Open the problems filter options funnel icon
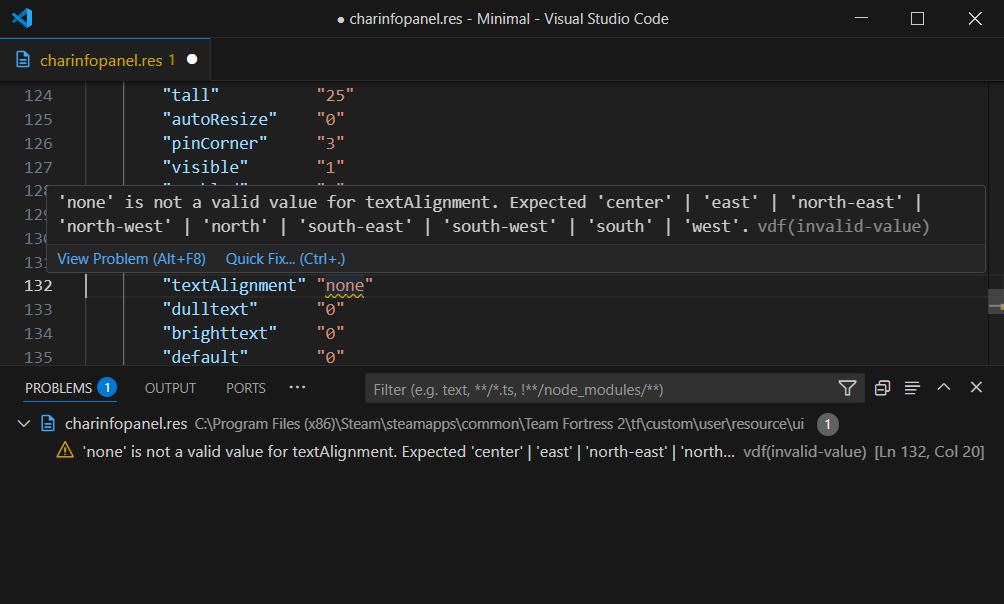 coord(847,388)
